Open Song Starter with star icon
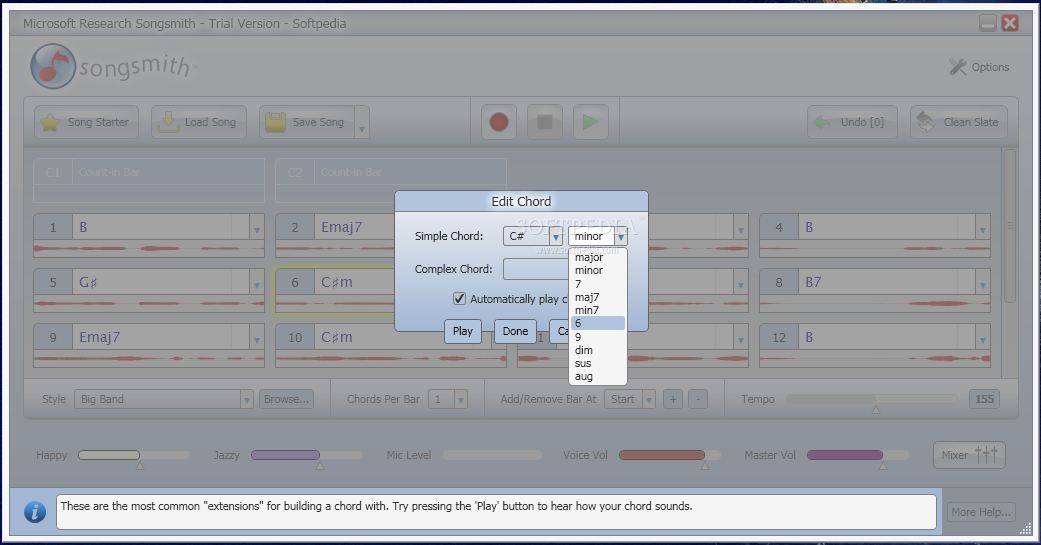The image size is (1041, 545). 86,122
